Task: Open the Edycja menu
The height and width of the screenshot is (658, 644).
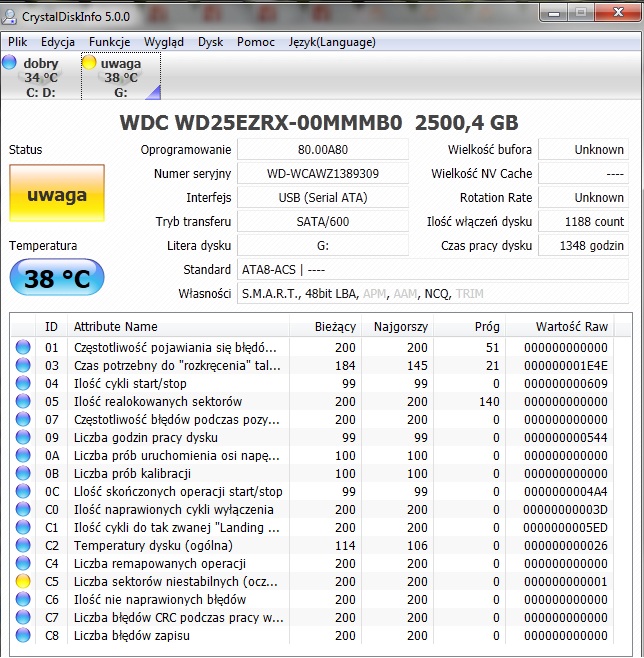Action: [58, 42]
